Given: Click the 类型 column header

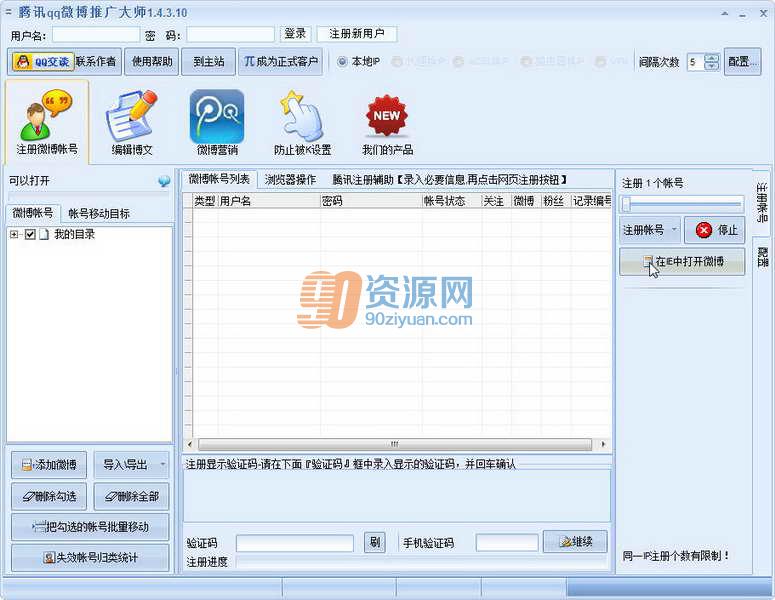Looking at the screenshot, I should tap(205, 201).
